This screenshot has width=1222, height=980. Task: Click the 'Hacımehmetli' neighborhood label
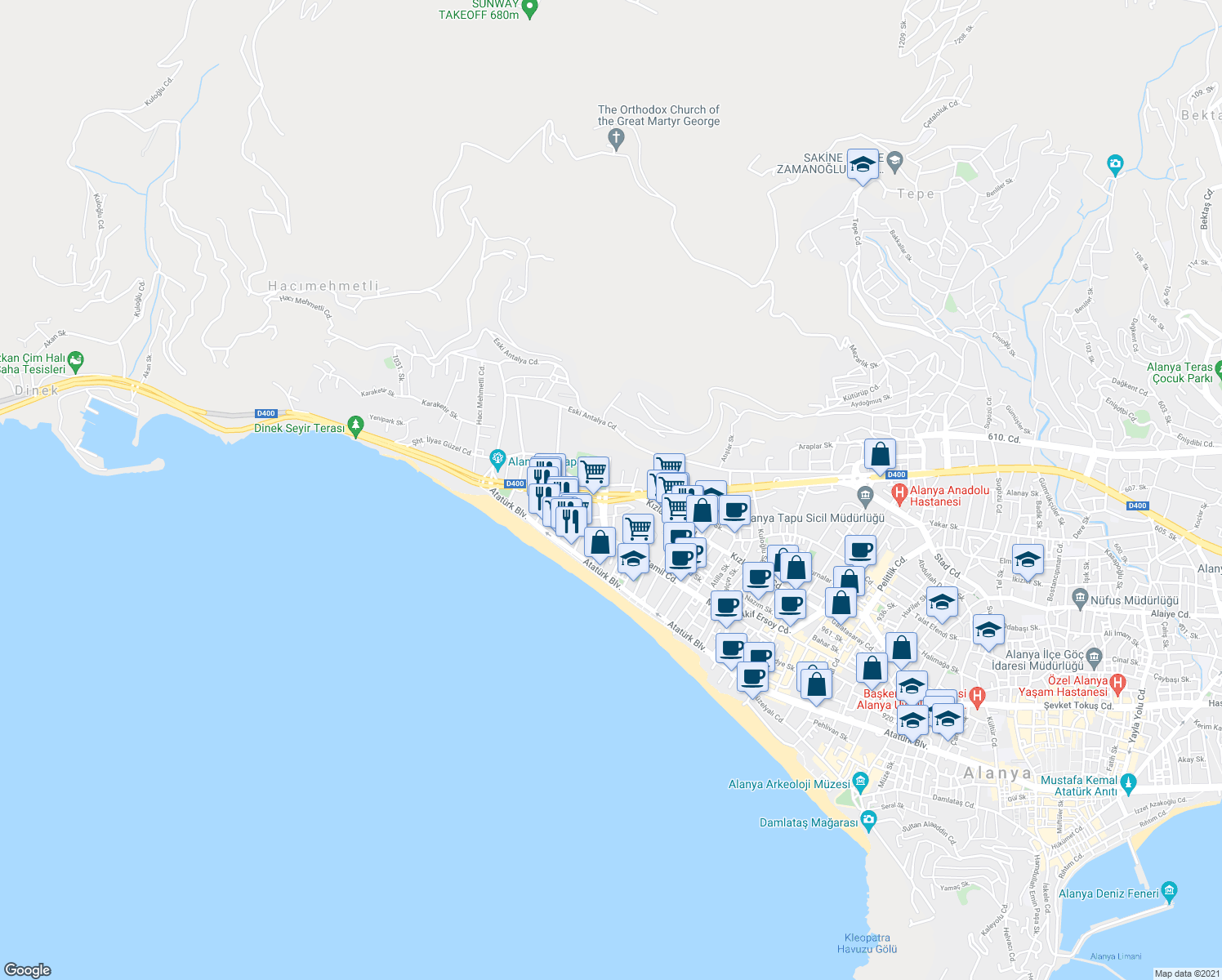(x=324, y=286)
